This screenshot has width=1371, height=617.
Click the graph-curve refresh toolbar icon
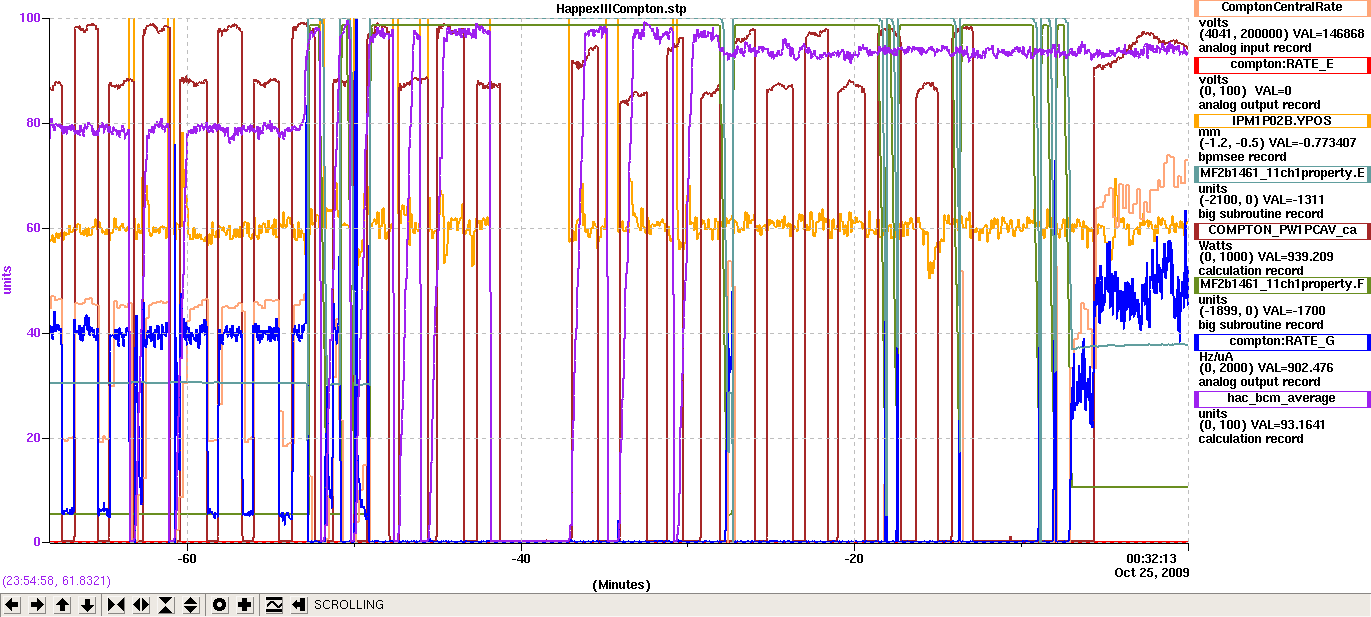pos(273,605)
